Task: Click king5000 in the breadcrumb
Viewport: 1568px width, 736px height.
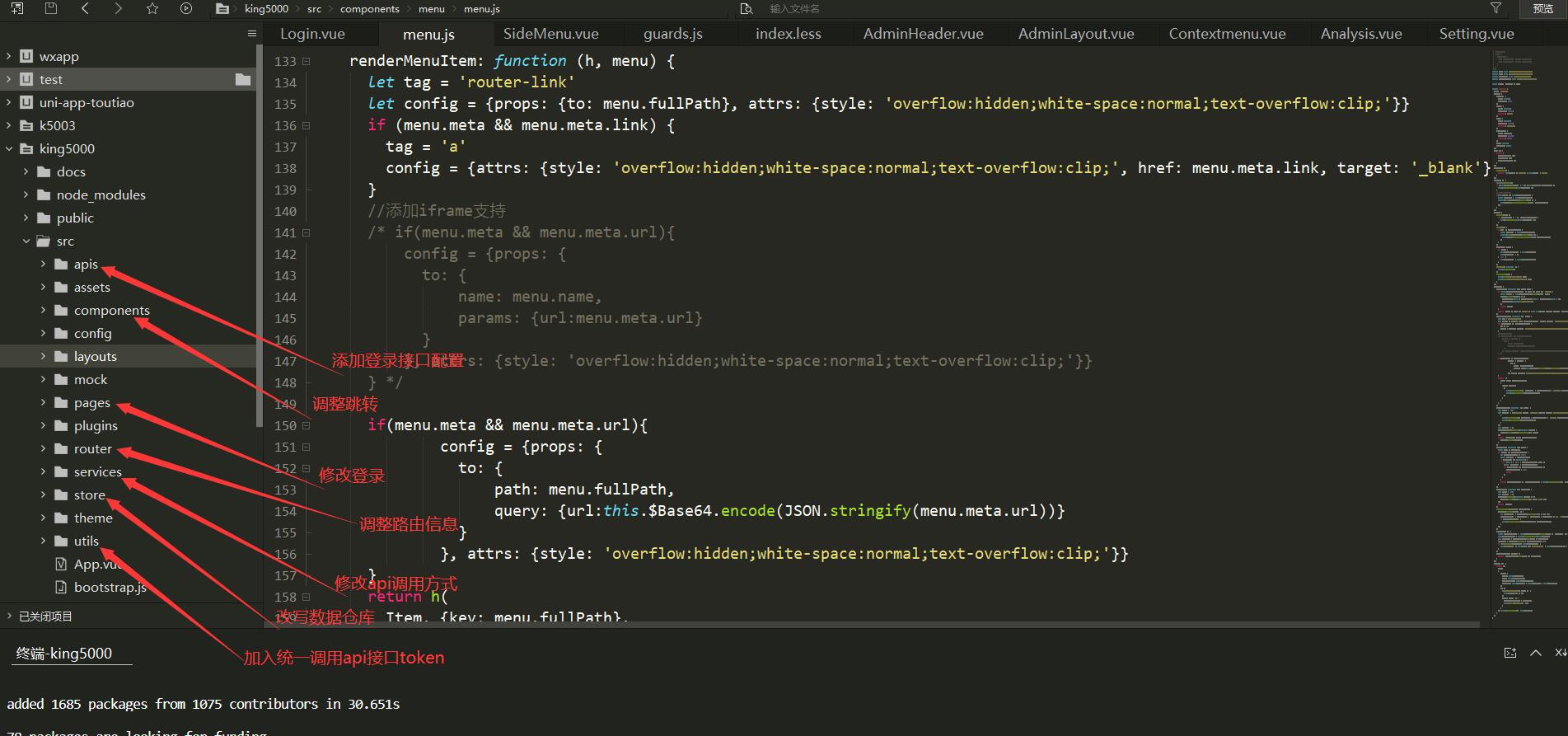Action: tap(266, 9)
